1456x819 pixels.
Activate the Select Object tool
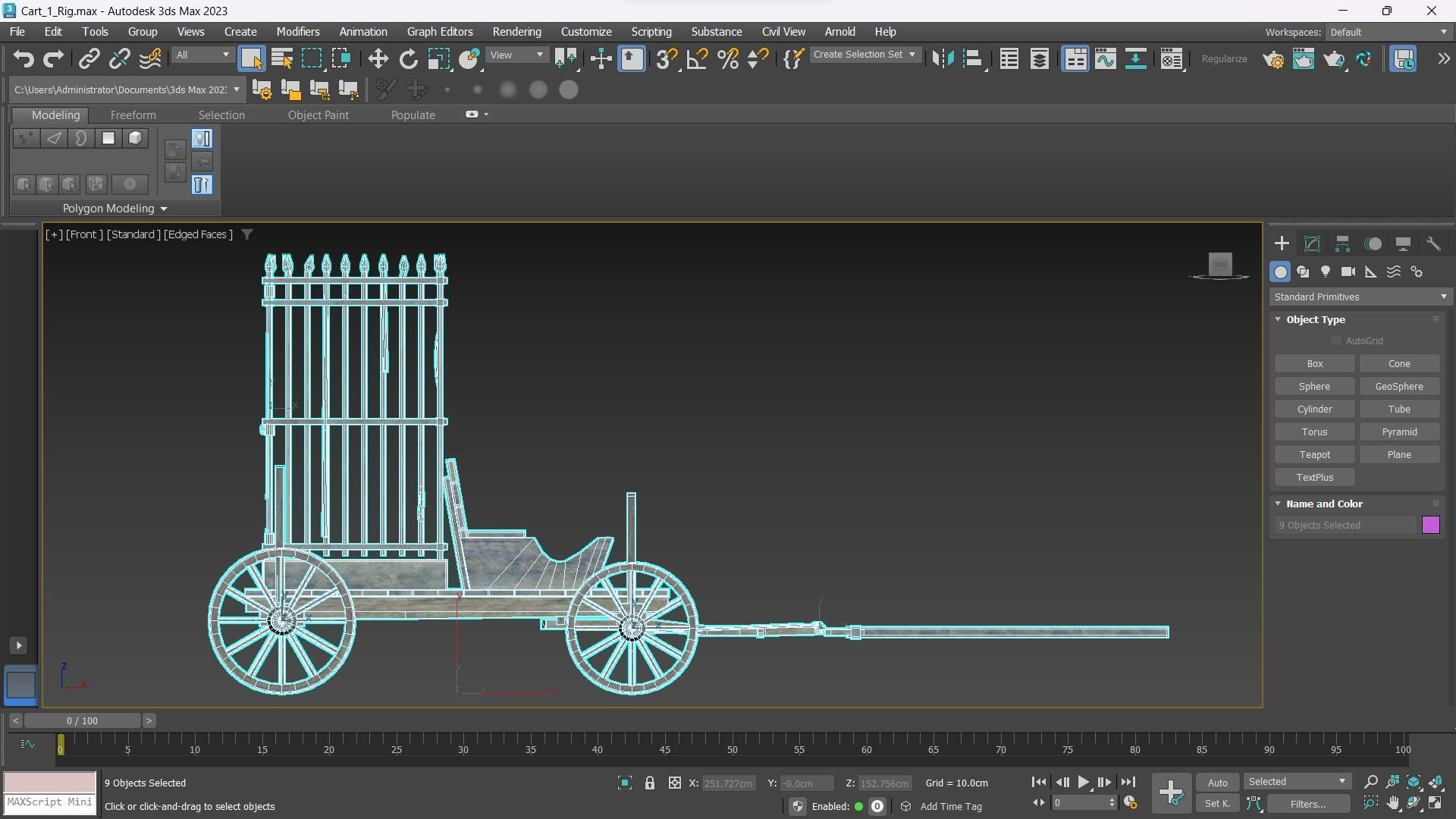pos(251,59)
